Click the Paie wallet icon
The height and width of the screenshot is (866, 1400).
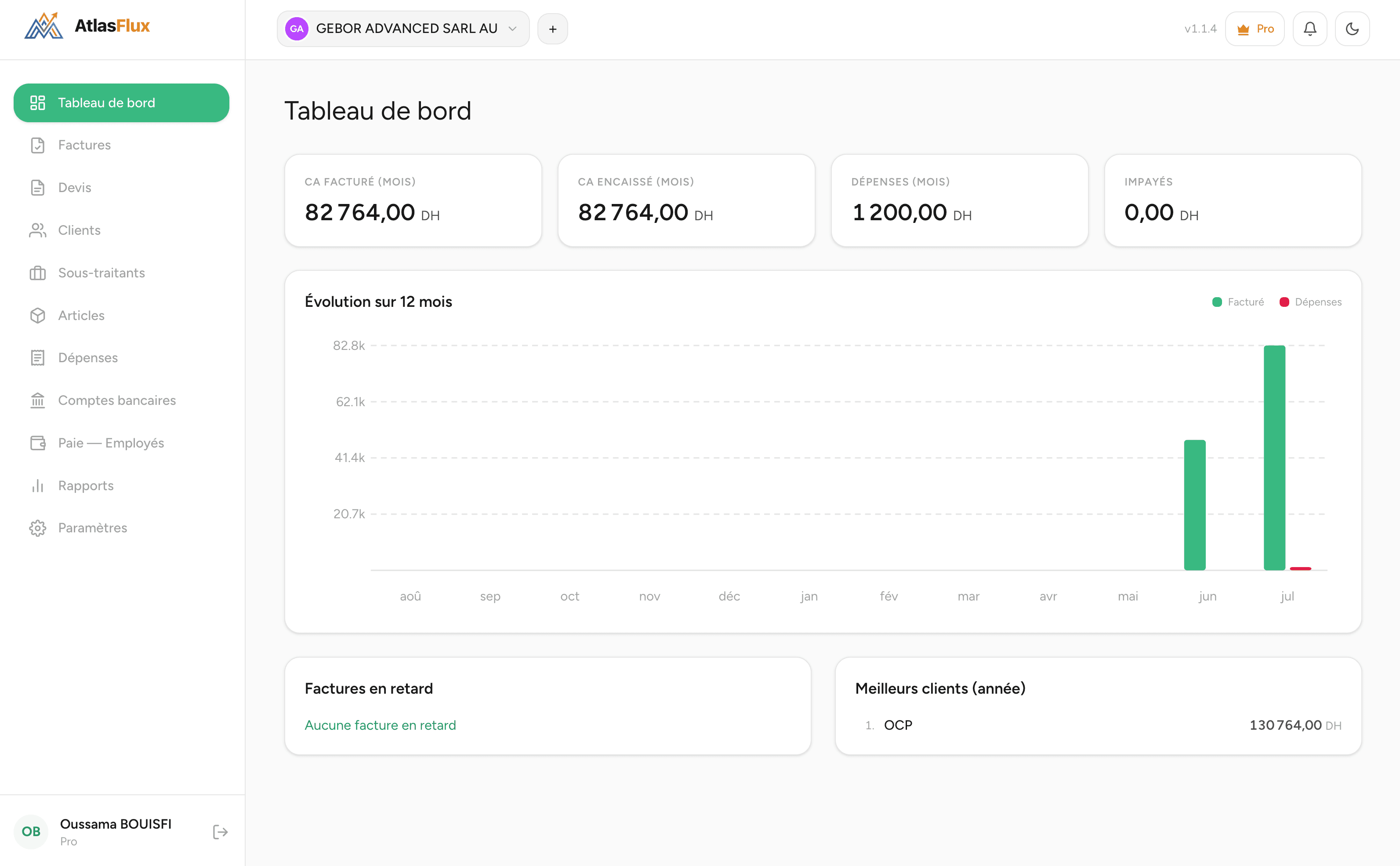click(x=38, y=443)
